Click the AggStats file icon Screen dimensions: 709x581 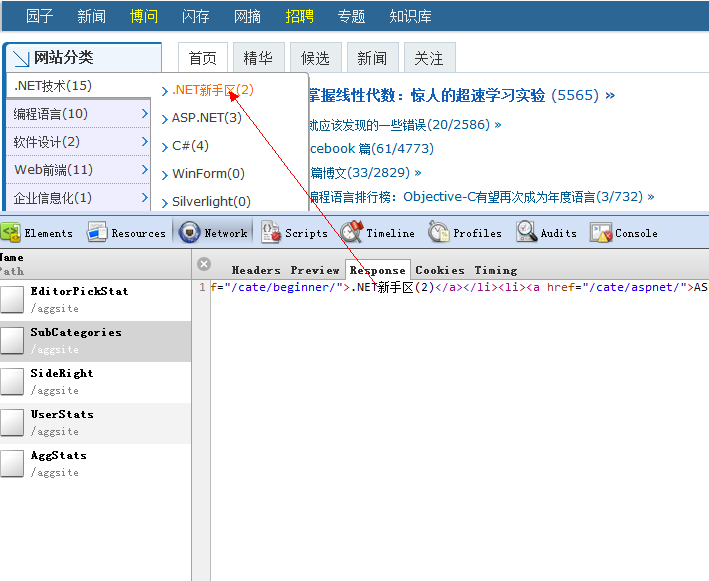(x=12, y=463)
